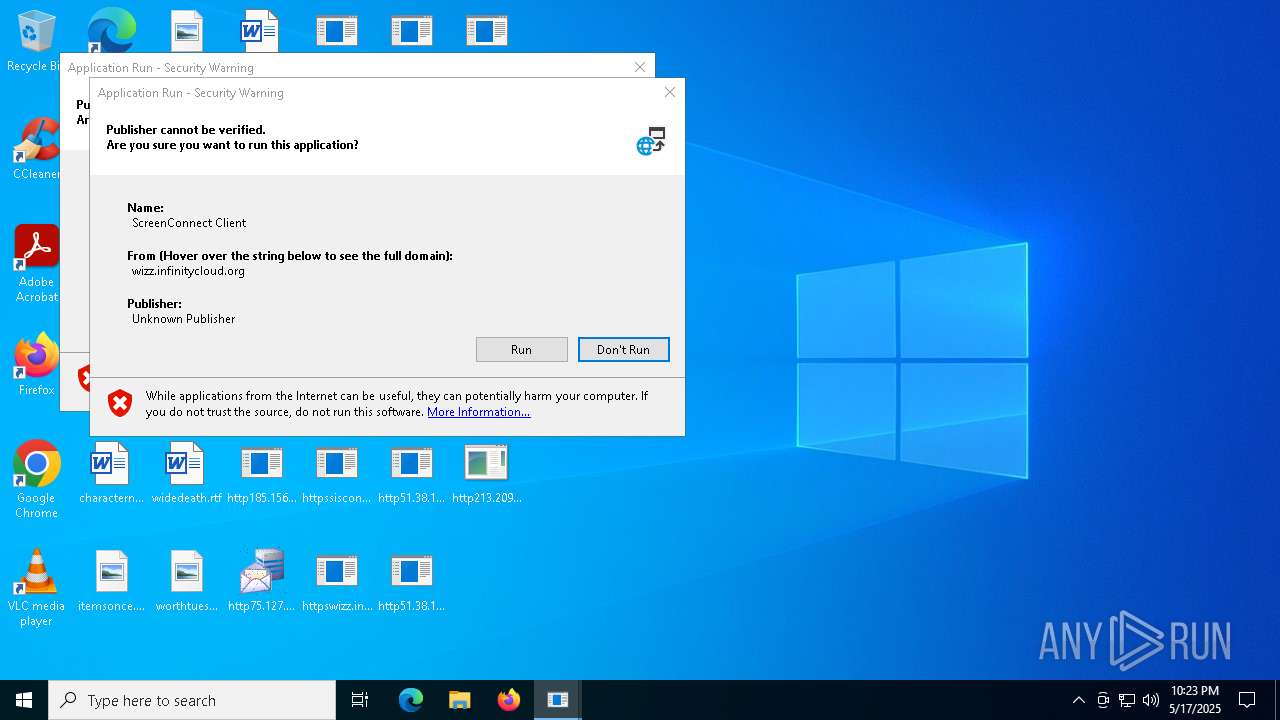Select the httpssiscon... desktop file

[x=336, y=473]
